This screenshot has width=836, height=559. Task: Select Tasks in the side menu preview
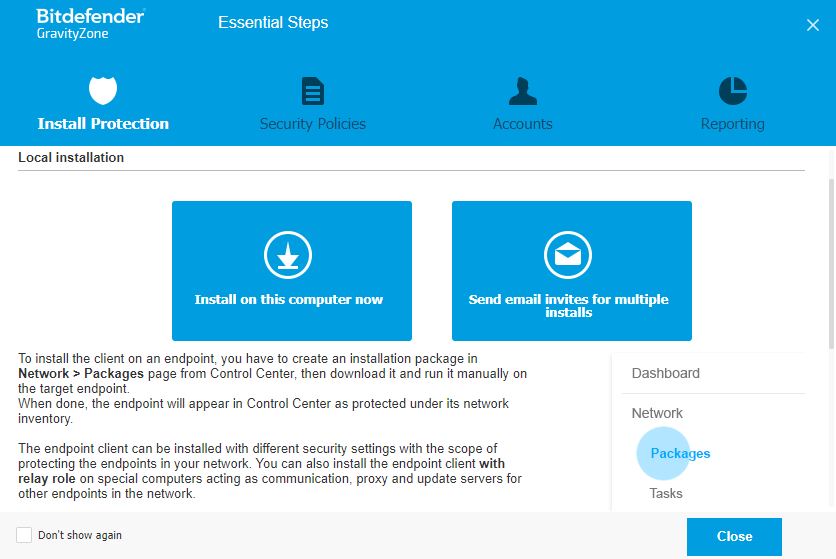[x=665, y=493]
